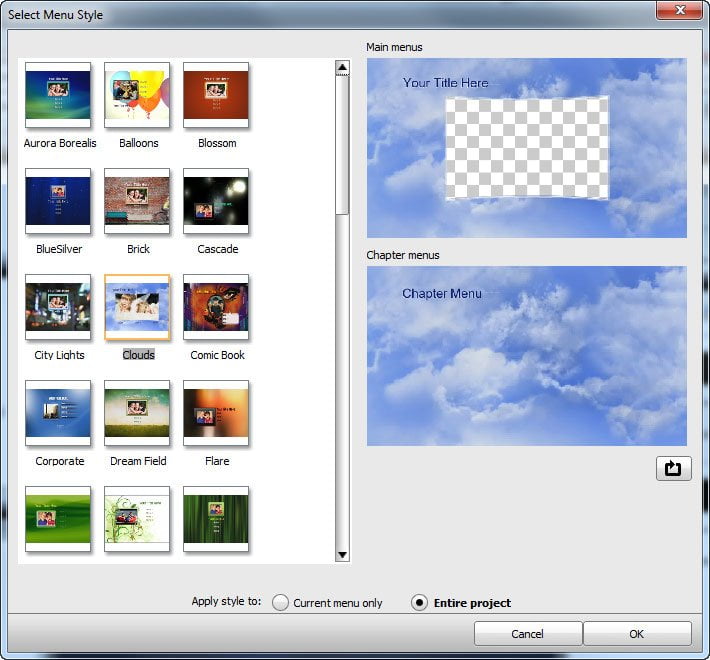710x660 pixels.
Task: Select the Dream Field style thumbnail
Action: (x=137, y=413)
